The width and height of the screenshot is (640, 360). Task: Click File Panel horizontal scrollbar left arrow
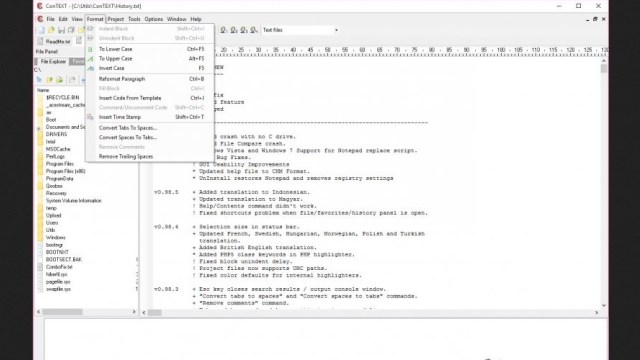(39, 311)
